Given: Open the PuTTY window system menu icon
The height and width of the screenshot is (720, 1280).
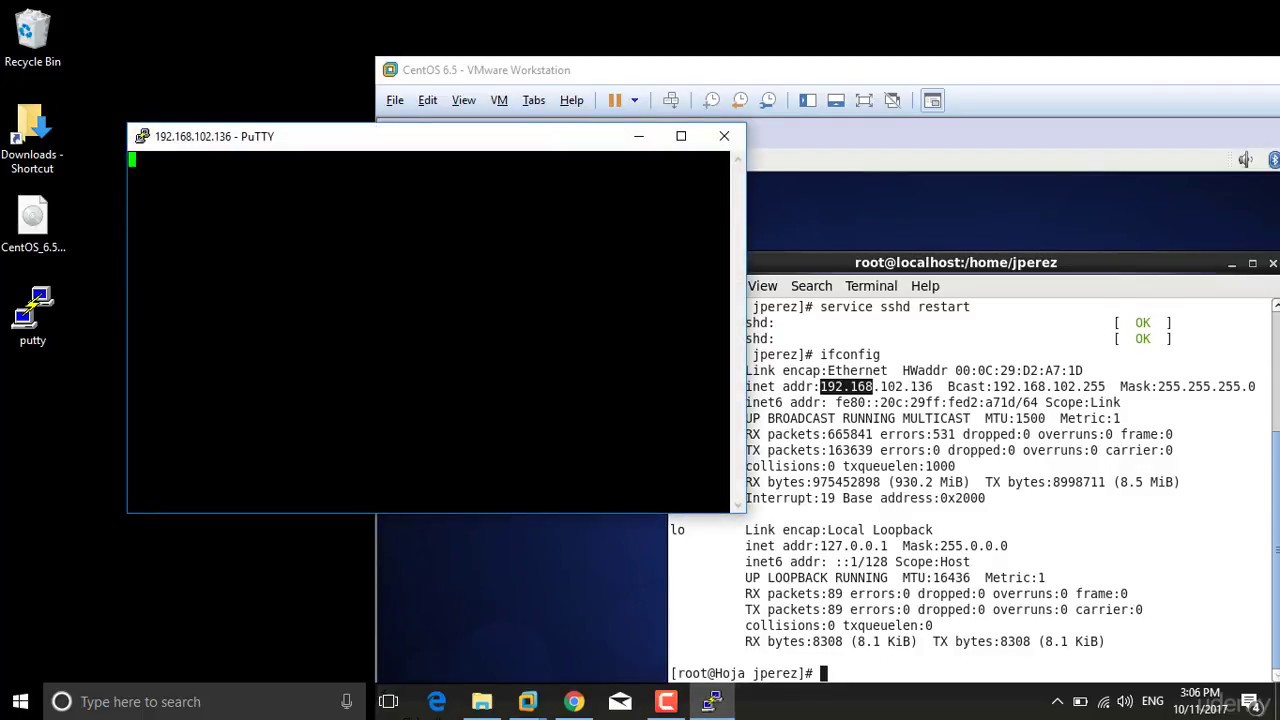Looking at the screenshot, I should (x=142, y=136).
